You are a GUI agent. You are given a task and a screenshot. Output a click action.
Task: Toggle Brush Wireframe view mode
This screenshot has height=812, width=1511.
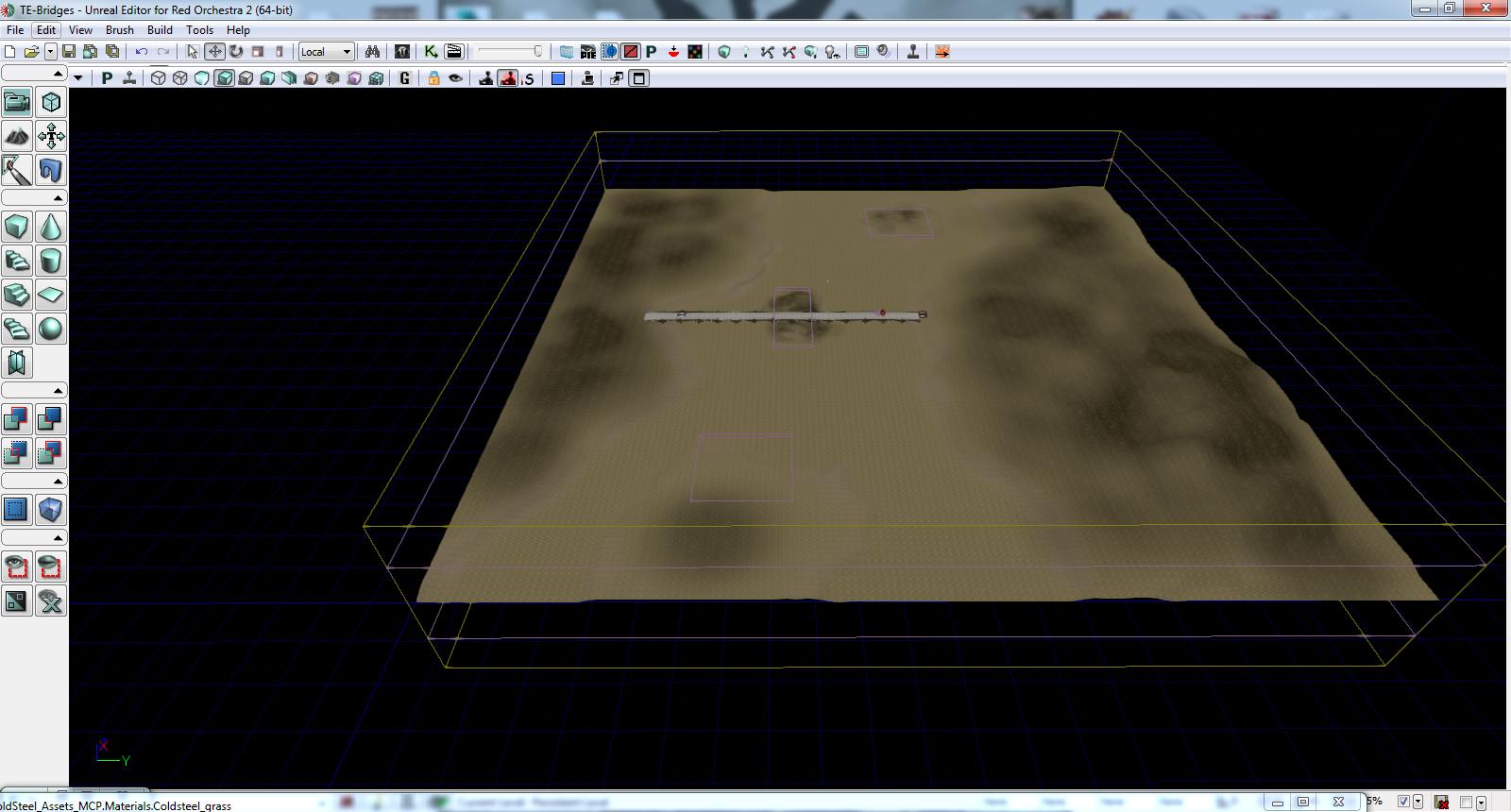pyautogui.click(x=159, y=78)
